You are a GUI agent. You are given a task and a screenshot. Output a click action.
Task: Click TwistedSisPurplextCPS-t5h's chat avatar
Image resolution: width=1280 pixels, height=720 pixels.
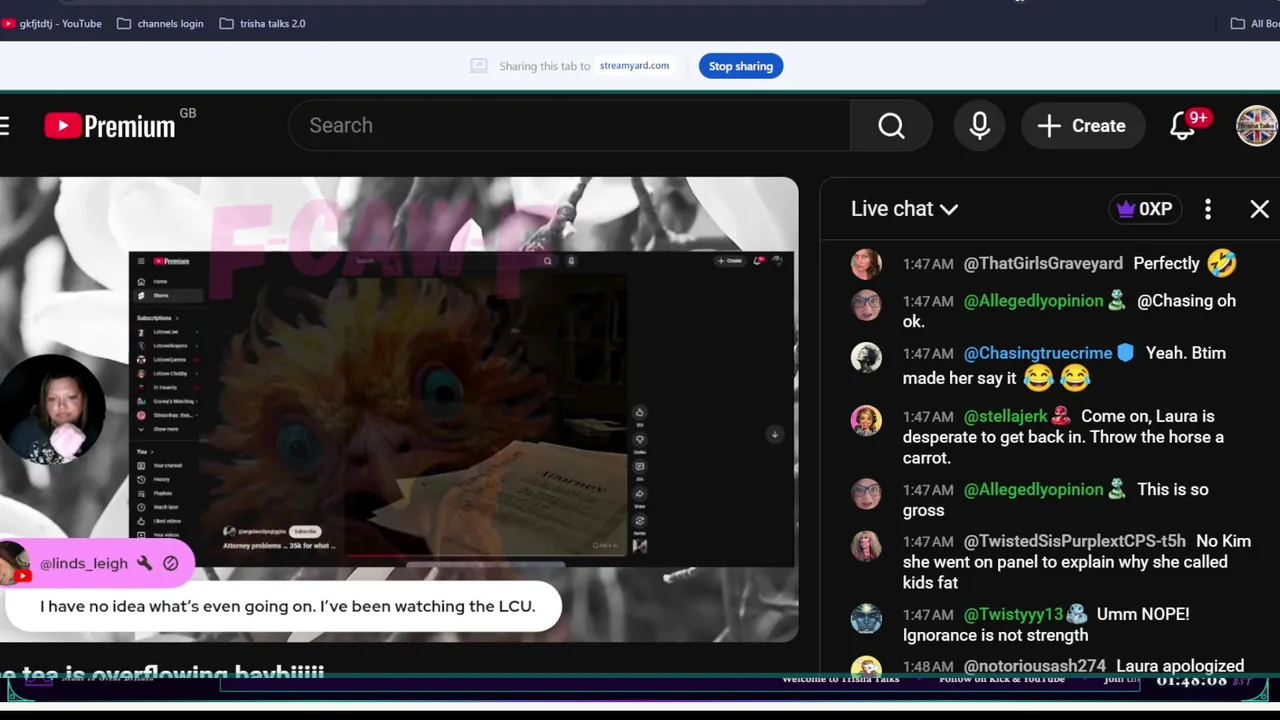866,544
